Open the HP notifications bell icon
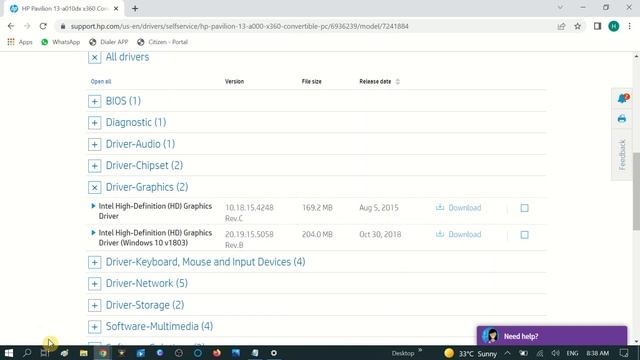The height and width of the screenshot is (360, 640). click(622, 98)
